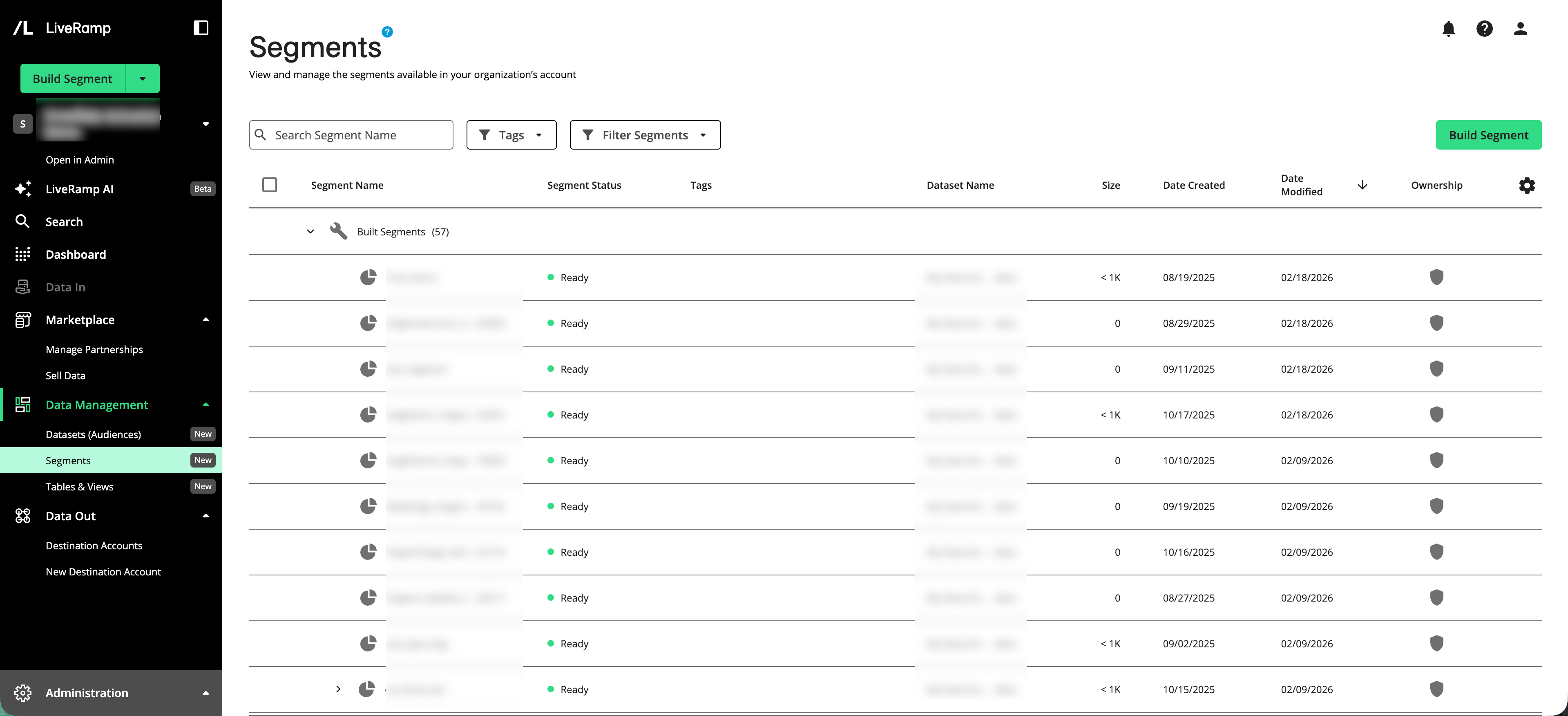The height and width of the screenshot is (716, 1568).
Task: Open the notifications bell
Action: [x=1449, y=29]
